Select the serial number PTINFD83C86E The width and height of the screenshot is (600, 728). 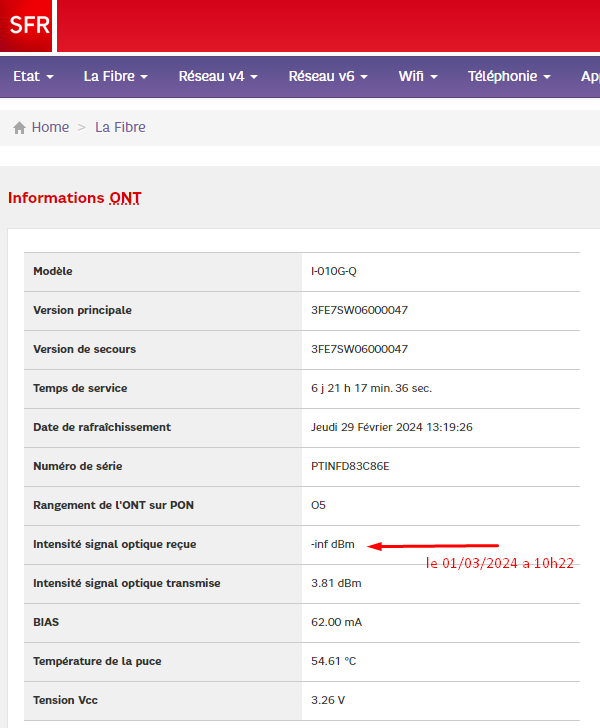coord(350,466)
